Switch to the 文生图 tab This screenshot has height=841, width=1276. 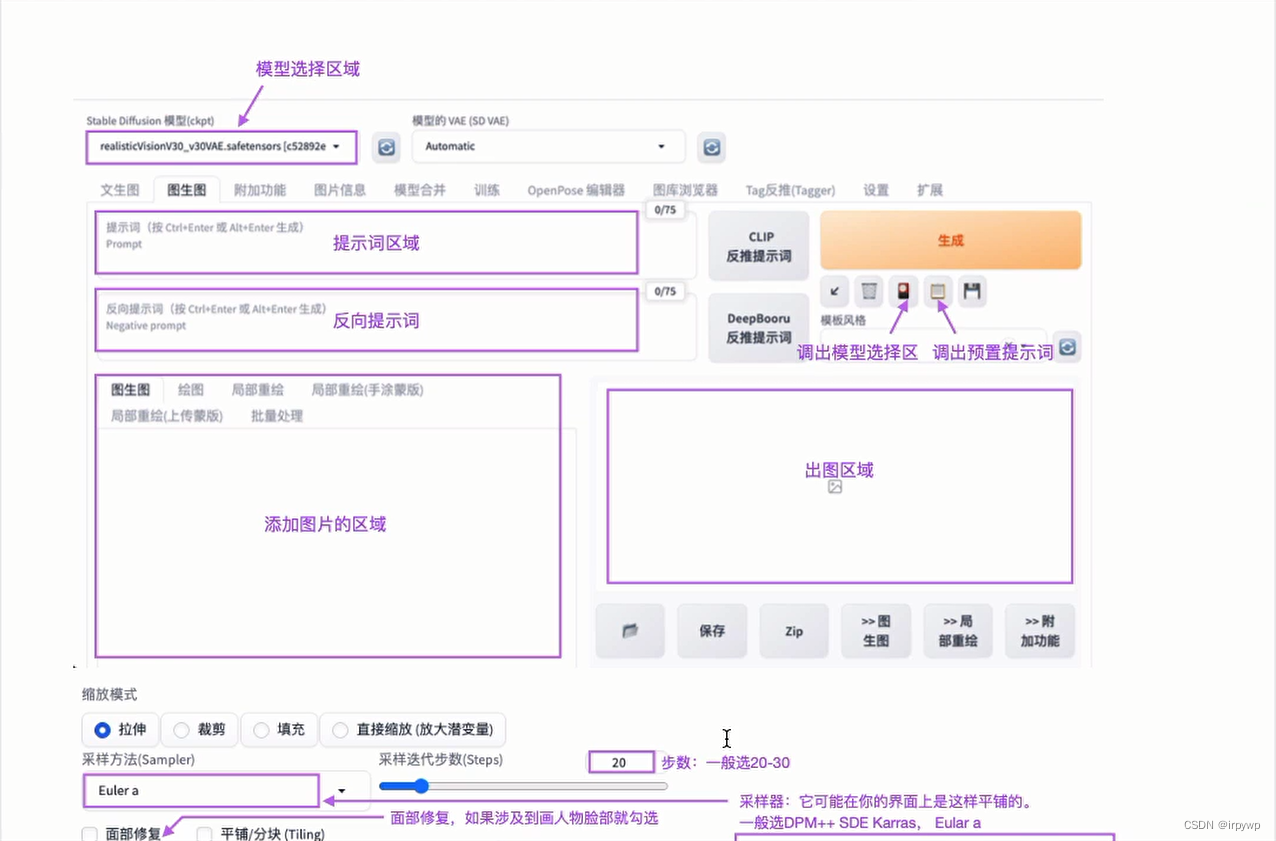(x=120, y=190)
